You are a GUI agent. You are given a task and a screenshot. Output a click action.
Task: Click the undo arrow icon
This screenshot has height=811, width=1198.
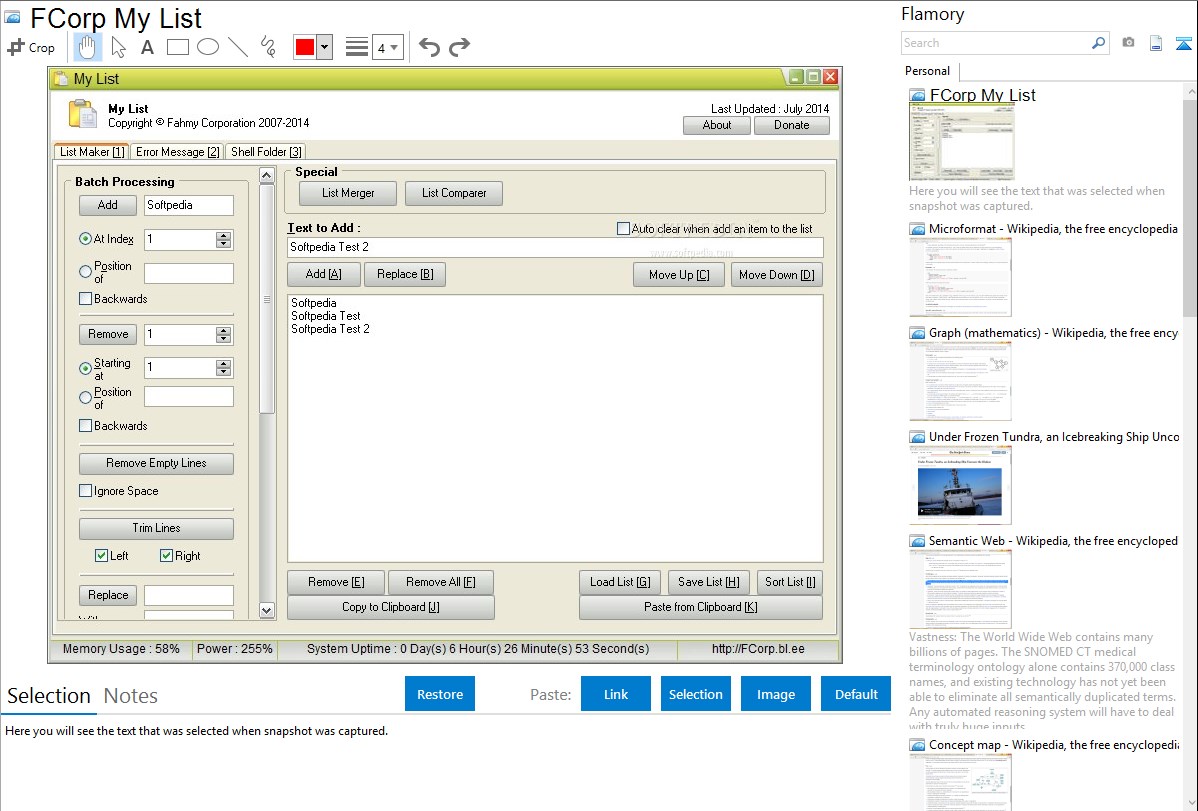click(429, 47)
